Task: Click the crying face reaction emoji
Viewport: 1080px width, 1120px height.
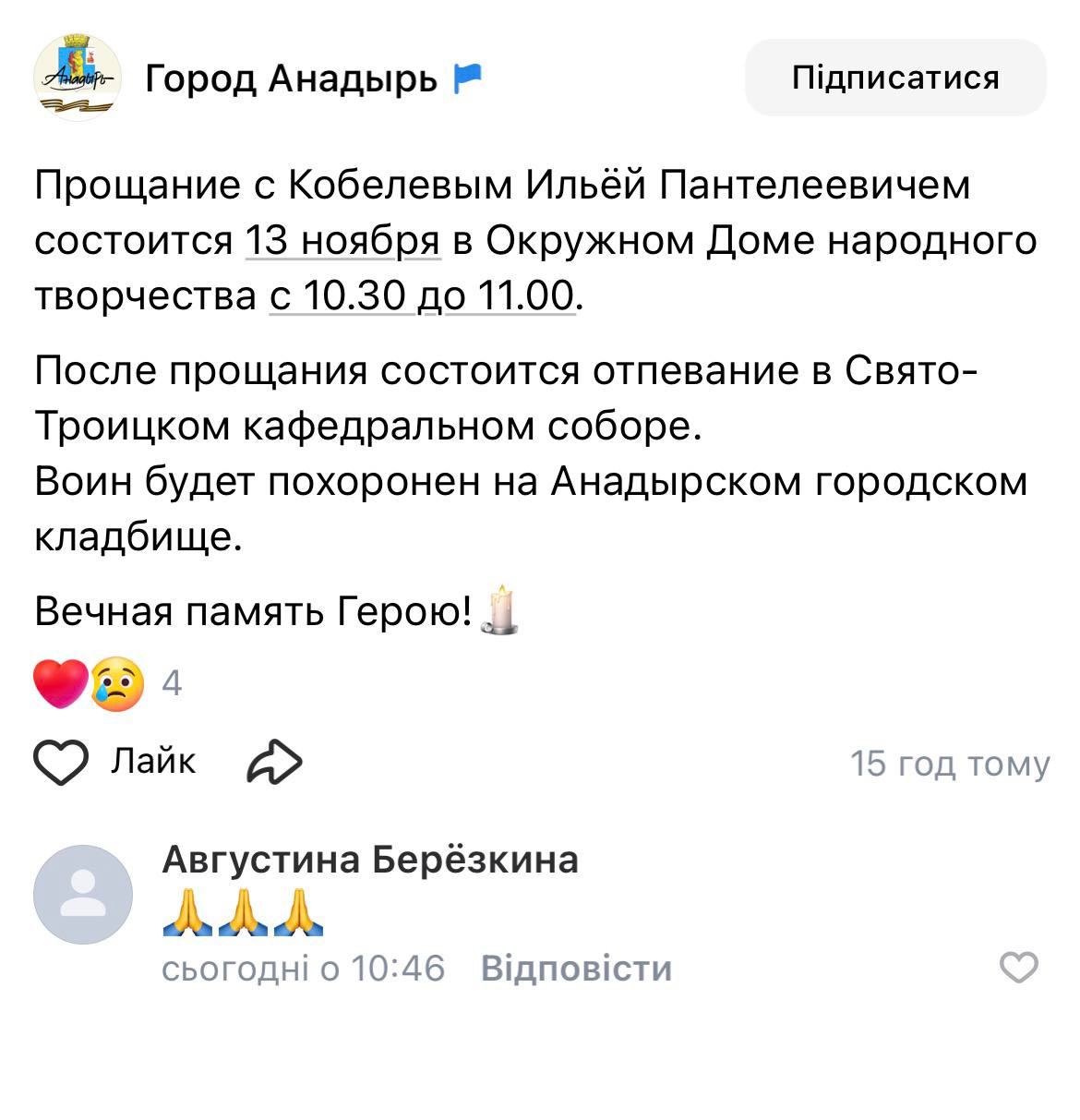Action: [117, 684]
